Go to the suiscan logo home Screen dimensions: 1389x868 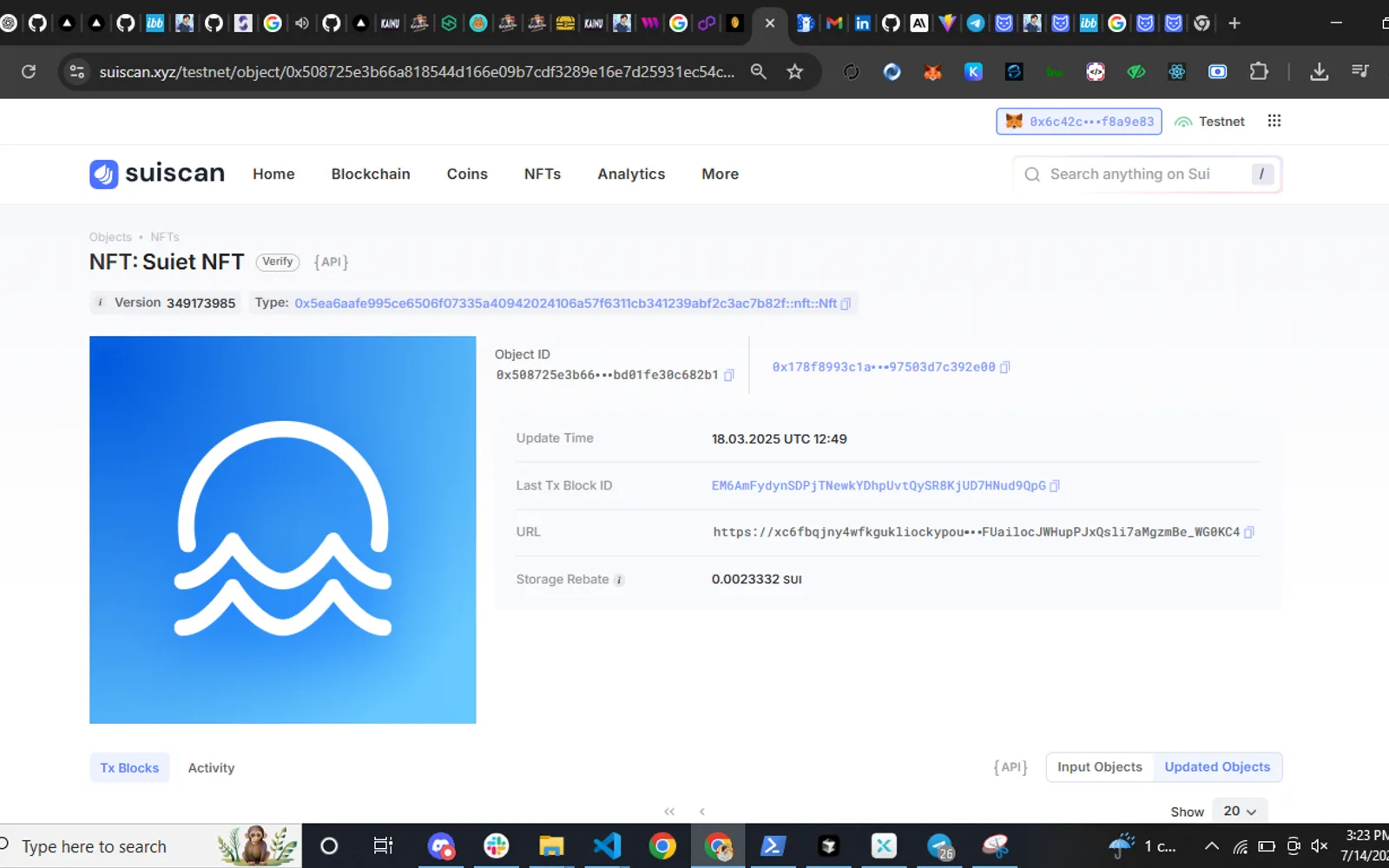pyautogui.click(x=157, y=174)
